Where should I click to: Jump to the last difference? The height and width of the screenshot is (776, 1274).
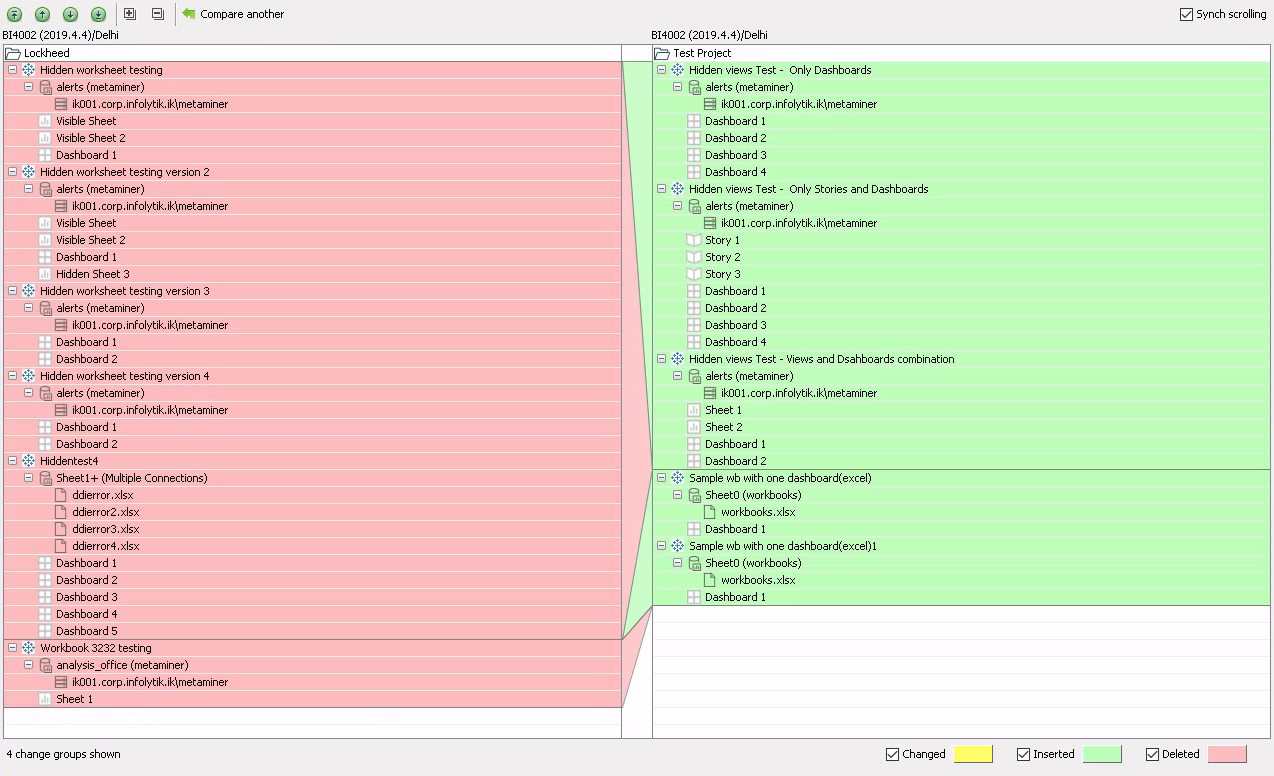coord(98,14)
